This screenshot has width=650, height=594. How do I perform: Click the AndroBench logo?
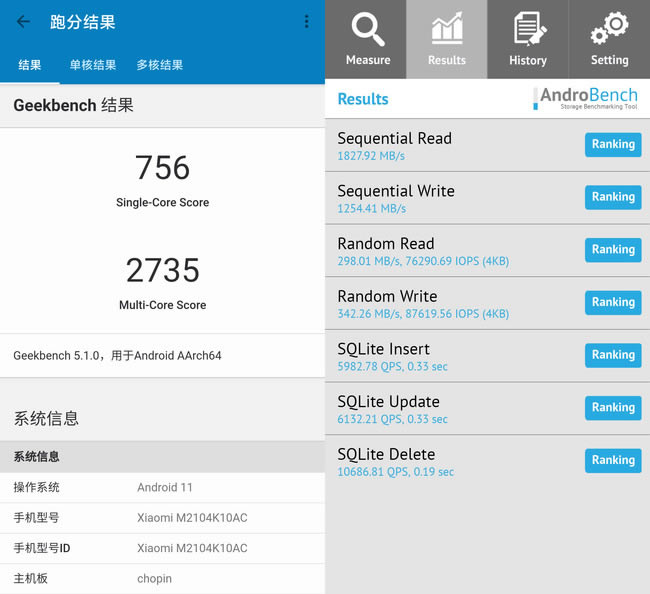click(x=587, y=99)
